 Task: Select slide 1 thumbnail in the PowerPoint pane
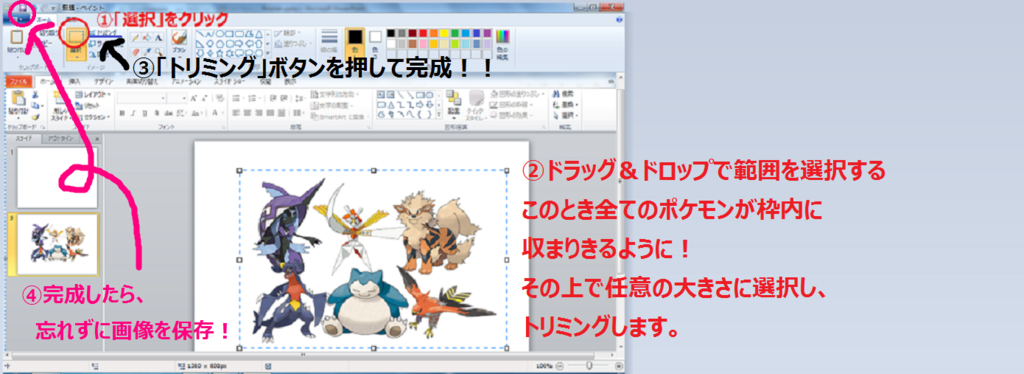57,177
